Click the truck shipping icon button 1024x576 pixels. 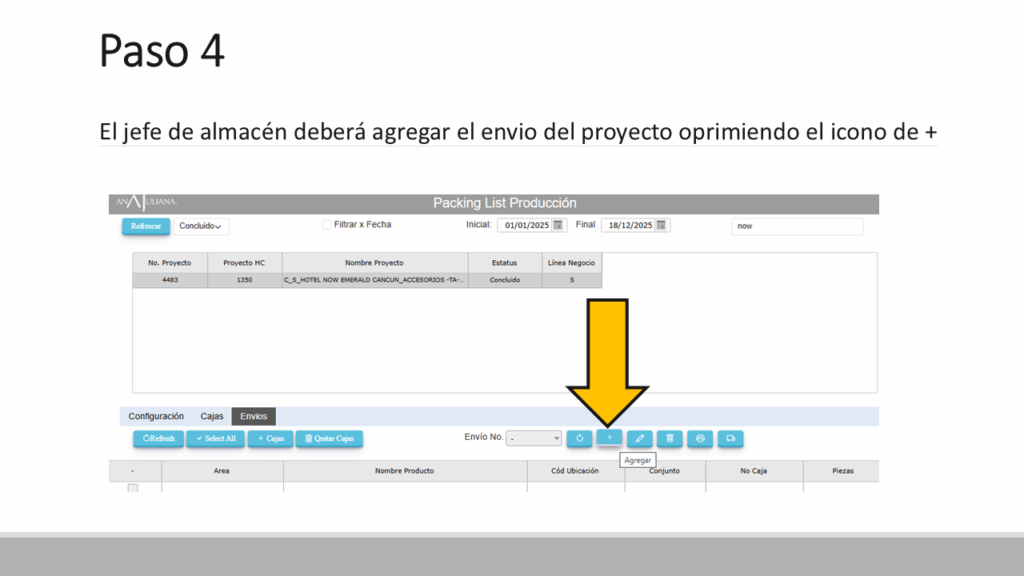tap(730, 438)
